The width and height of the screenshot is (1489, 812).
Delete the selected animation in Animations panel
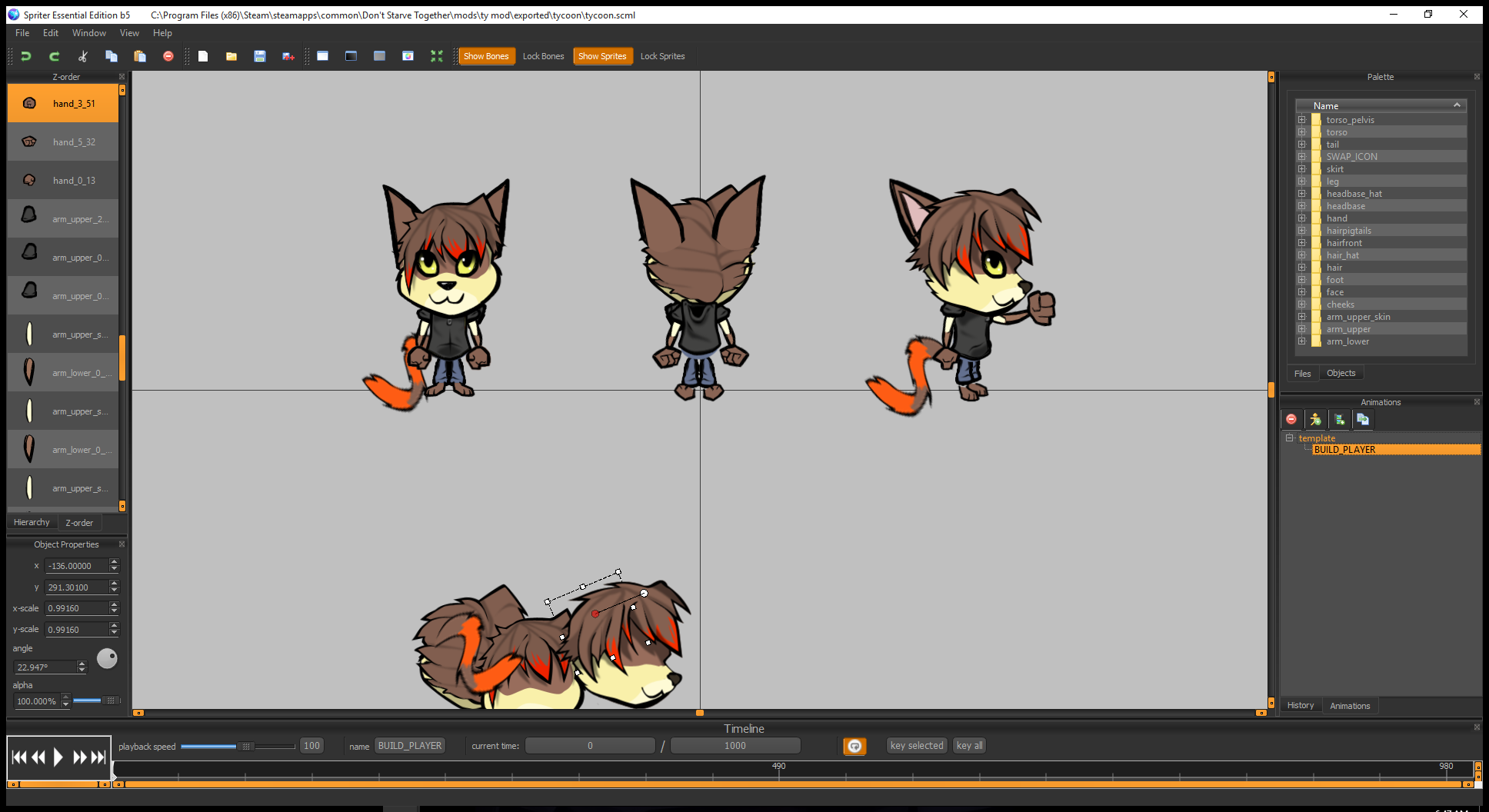(x=1291, y=419)
